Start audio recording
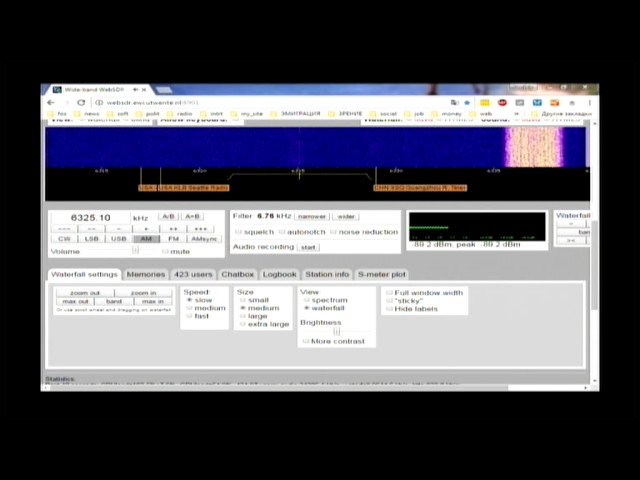The width and height of the screenshot is (640, 480). 308,247
